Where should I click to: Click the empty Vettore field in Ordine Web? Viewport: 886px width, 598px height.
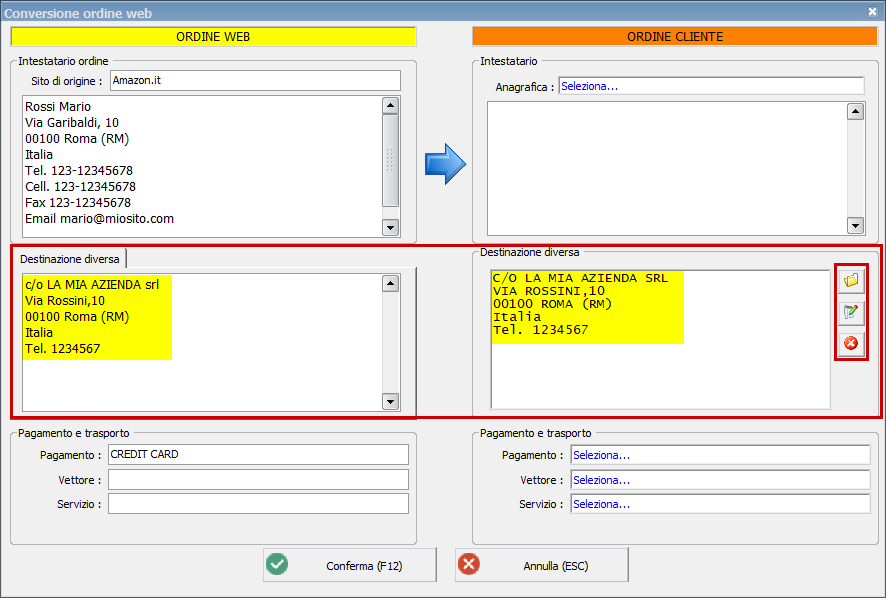coord(258,480)
